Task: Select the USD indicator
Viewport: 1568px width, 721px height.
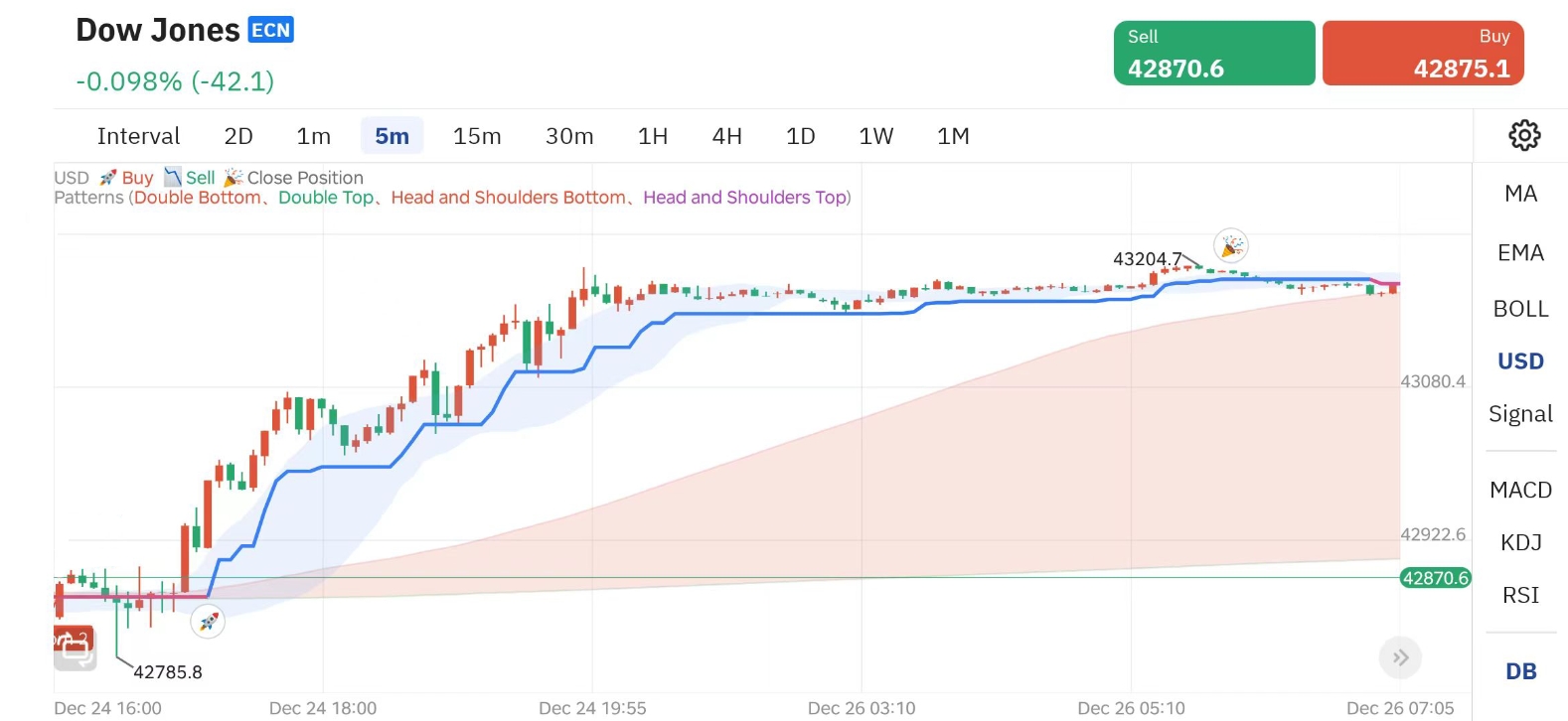Action: point(1520,361)
